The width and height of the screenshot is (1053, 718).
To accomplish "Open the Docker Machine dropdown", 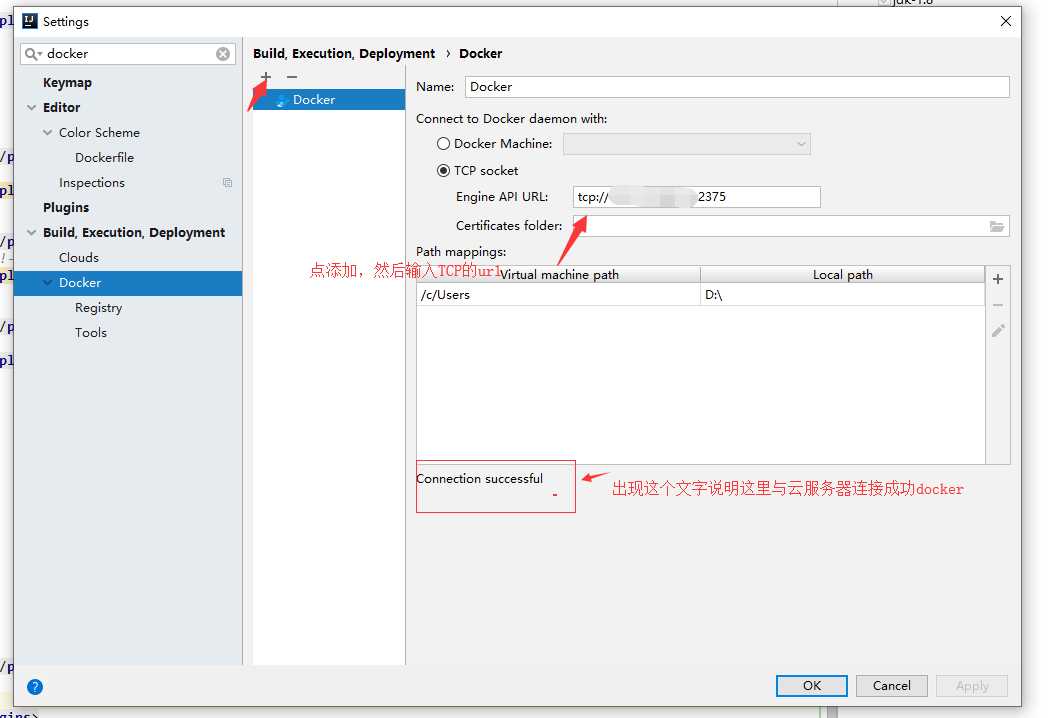I will coord(686,144).
